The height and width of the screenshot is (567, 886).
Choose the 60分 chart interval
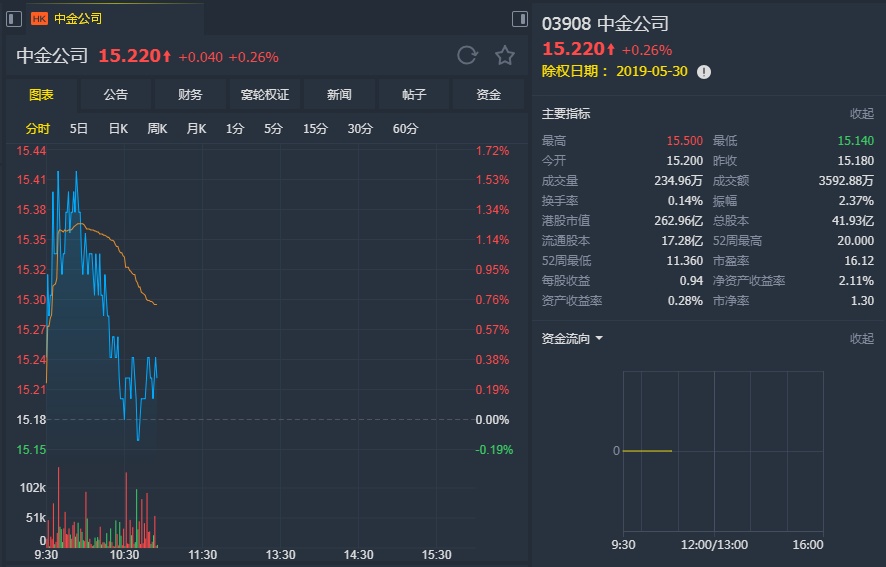pyautogui.click(x=405, y=129)
